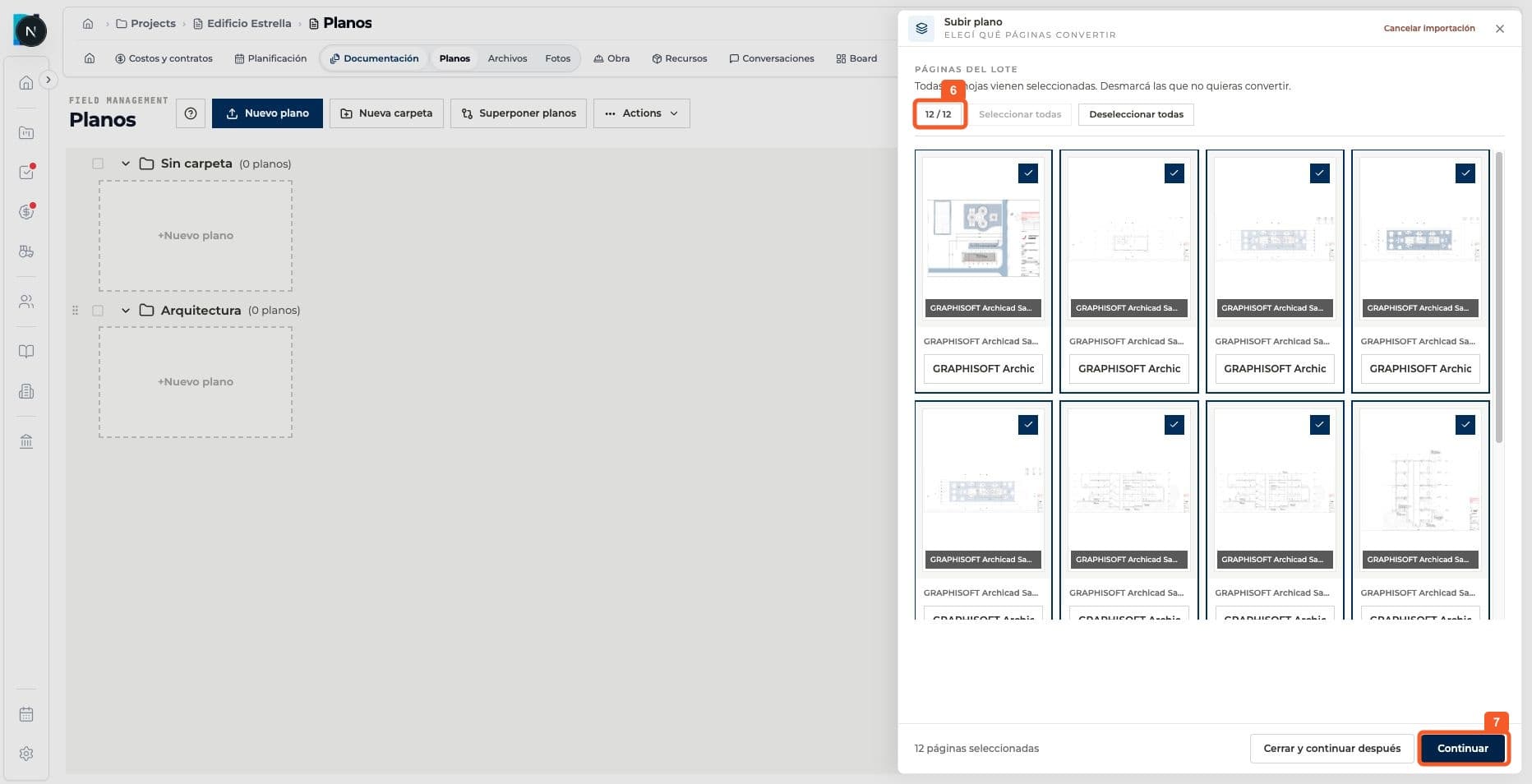Open the settings gear in left sidebar
This screenshot has height=784, width=1532.
[26, 754]
